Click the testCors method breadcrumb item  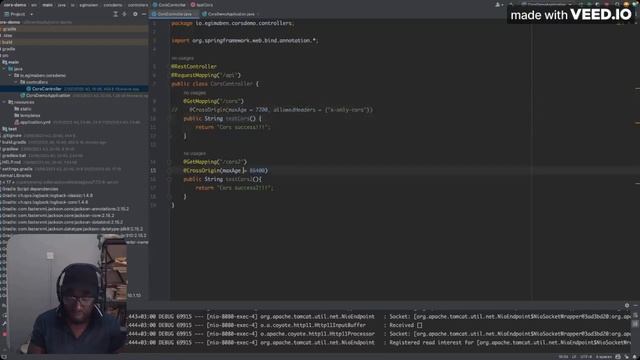(202, 5)
